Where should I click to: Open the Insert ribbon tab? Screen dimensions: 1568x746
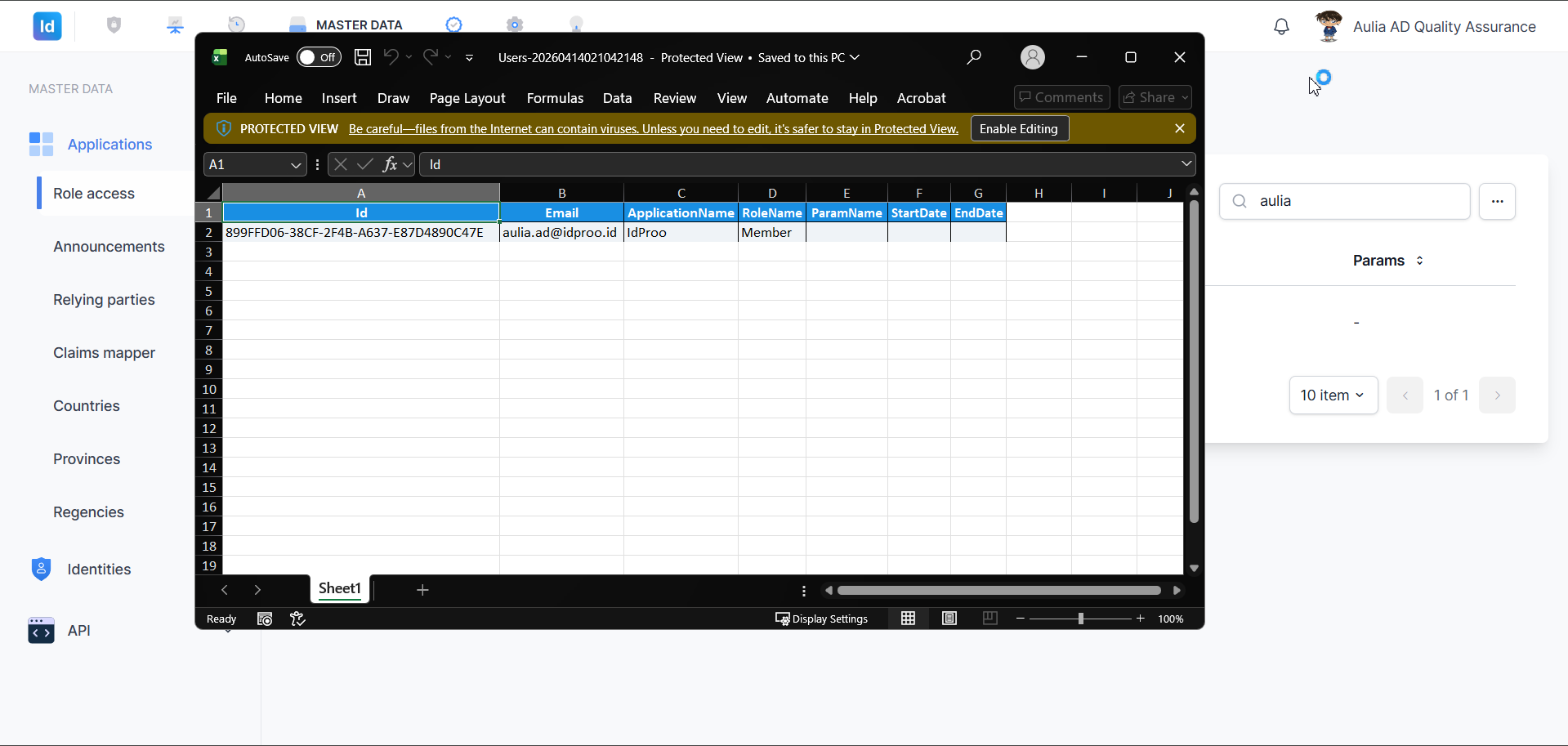pyautogui.click(x=339, y=98)
